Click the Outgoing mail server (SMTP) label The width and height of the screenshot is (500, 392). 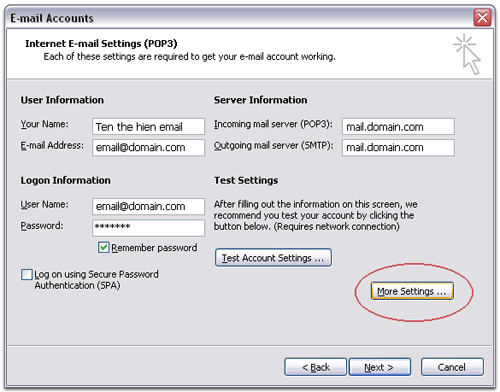(x=274, y=146)
